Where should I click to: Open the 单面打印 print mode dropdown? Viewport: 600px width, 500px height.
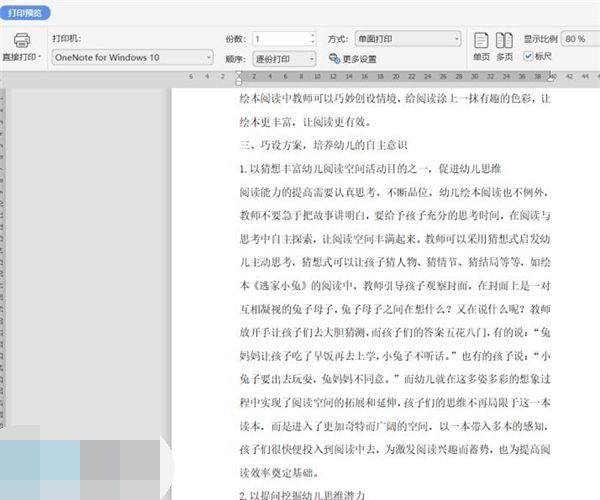[x=456, y=38]
